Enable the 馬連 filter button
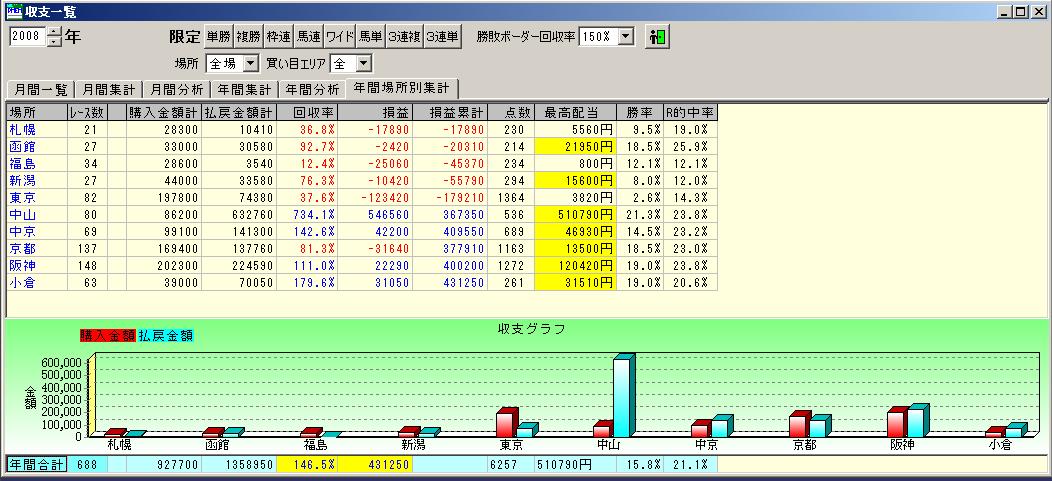 310,37
